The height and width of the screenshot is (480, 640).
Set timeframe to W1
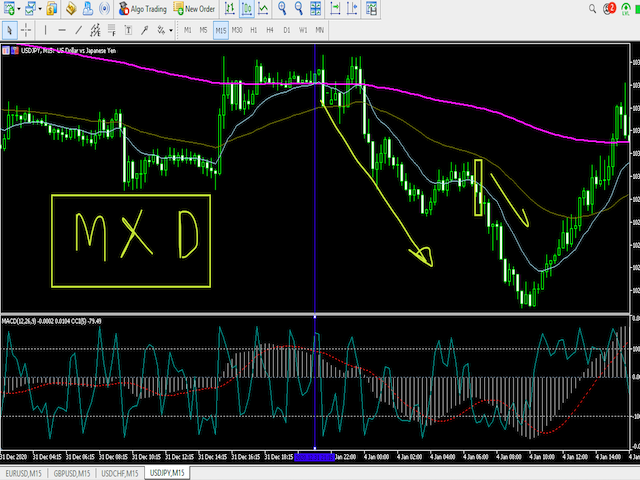(x=303, y=30)
